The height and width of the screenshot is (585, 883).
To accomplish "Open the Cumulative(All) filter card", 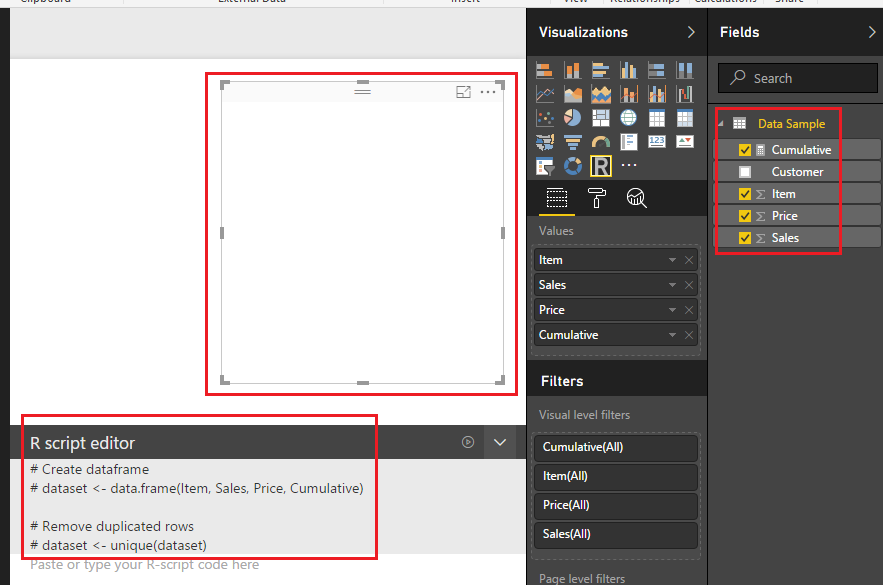I will pyautogui.click(x=616, y=447).
